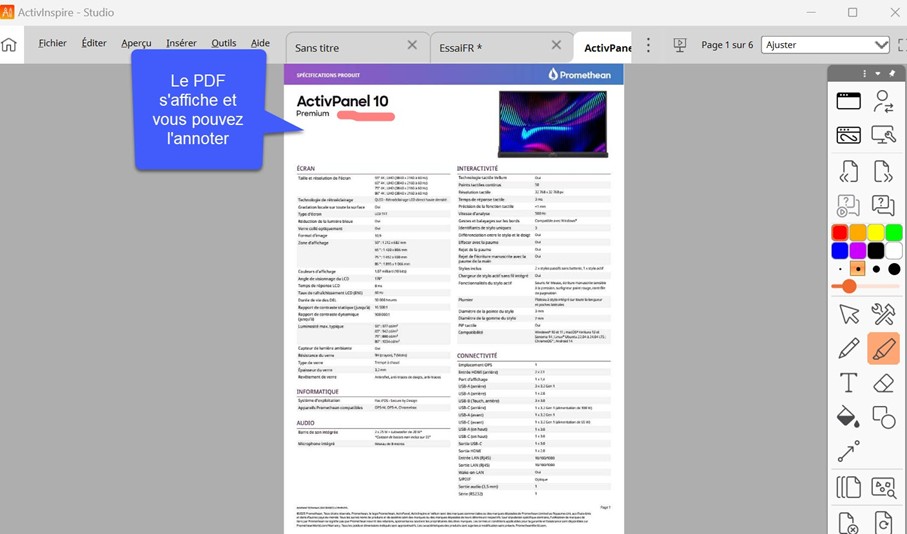This screenshot has width=907, height=534.
Task: Open the desktop annotate icon
Action: 849,135
